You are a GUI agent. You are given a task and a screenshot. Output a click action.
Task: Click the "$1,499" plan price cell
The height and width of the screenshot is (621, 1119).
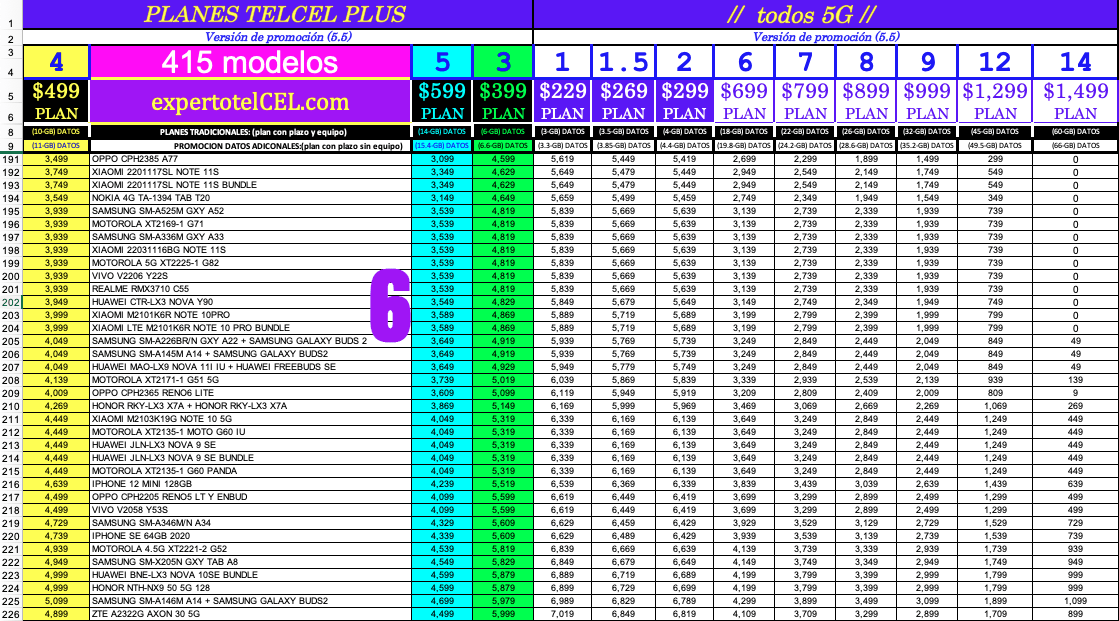1075,91
